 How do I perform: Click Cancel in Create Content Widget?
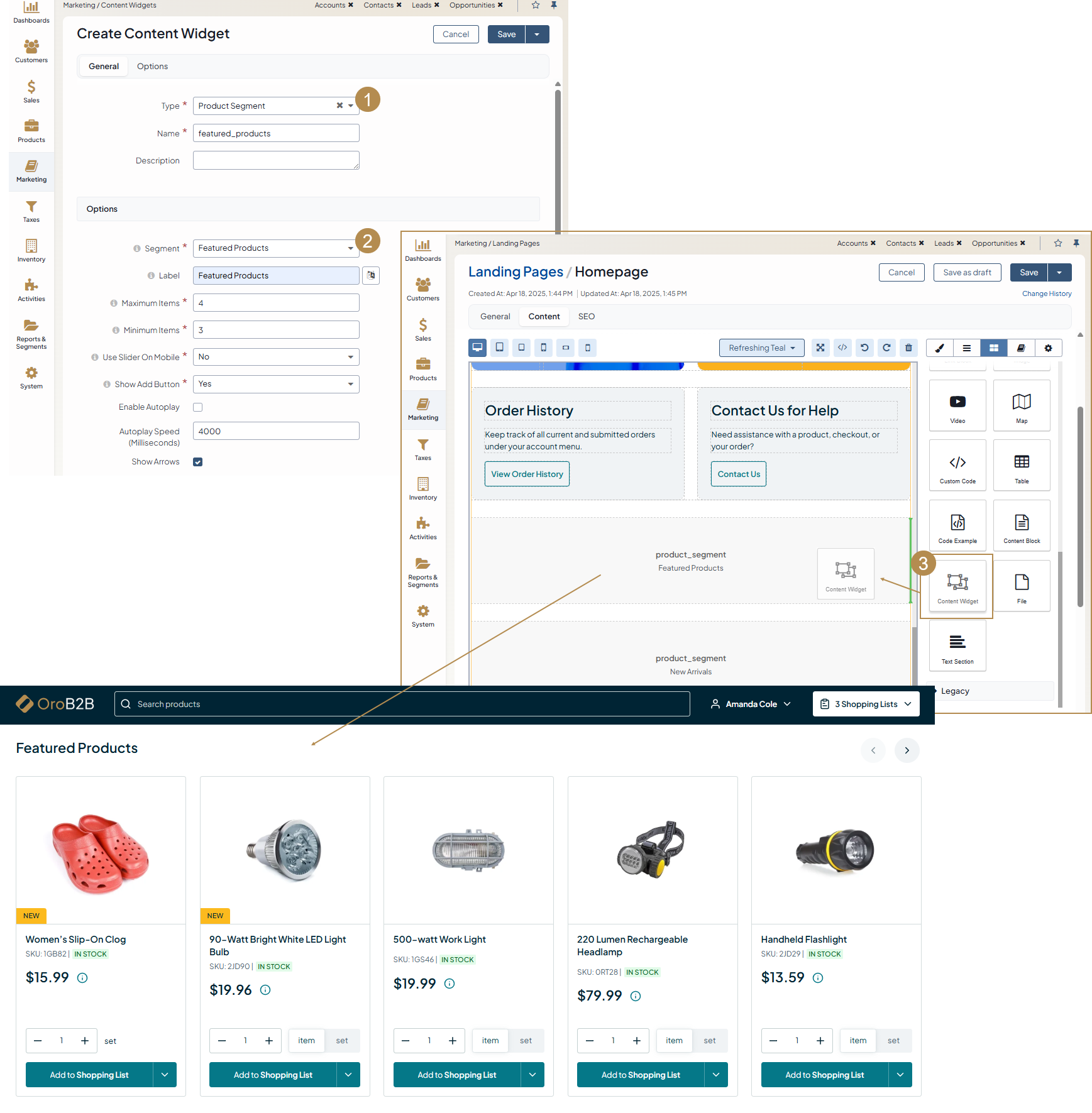(456, 35)
